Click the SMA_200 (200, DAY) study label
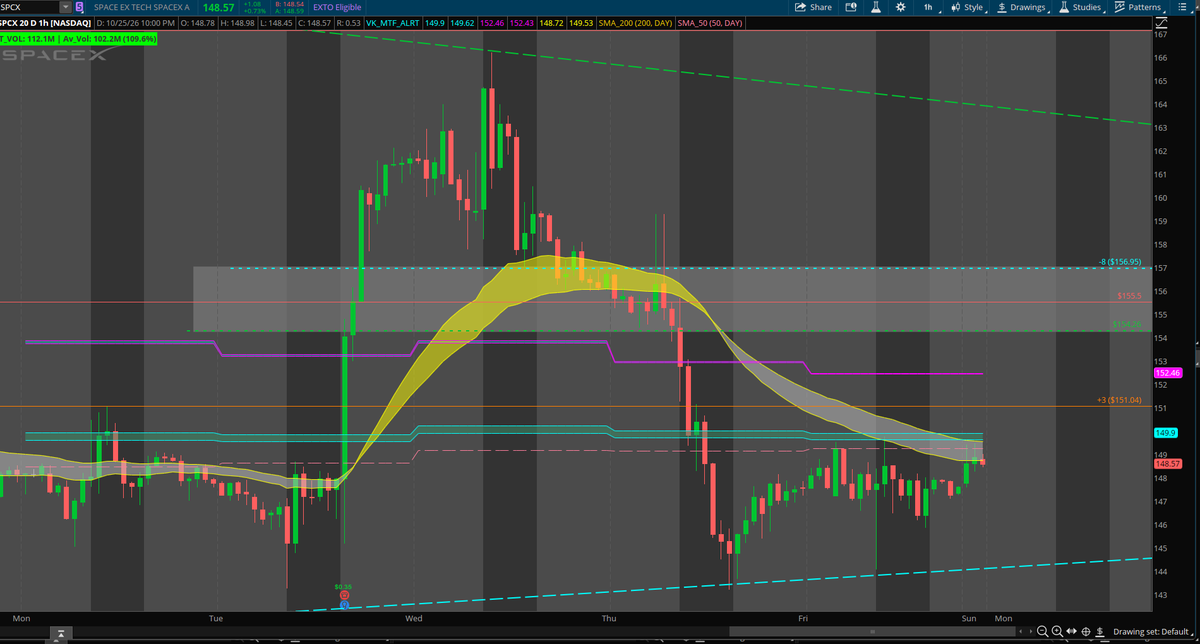Viewport: 1200px width, 644px height. [635, 21]
